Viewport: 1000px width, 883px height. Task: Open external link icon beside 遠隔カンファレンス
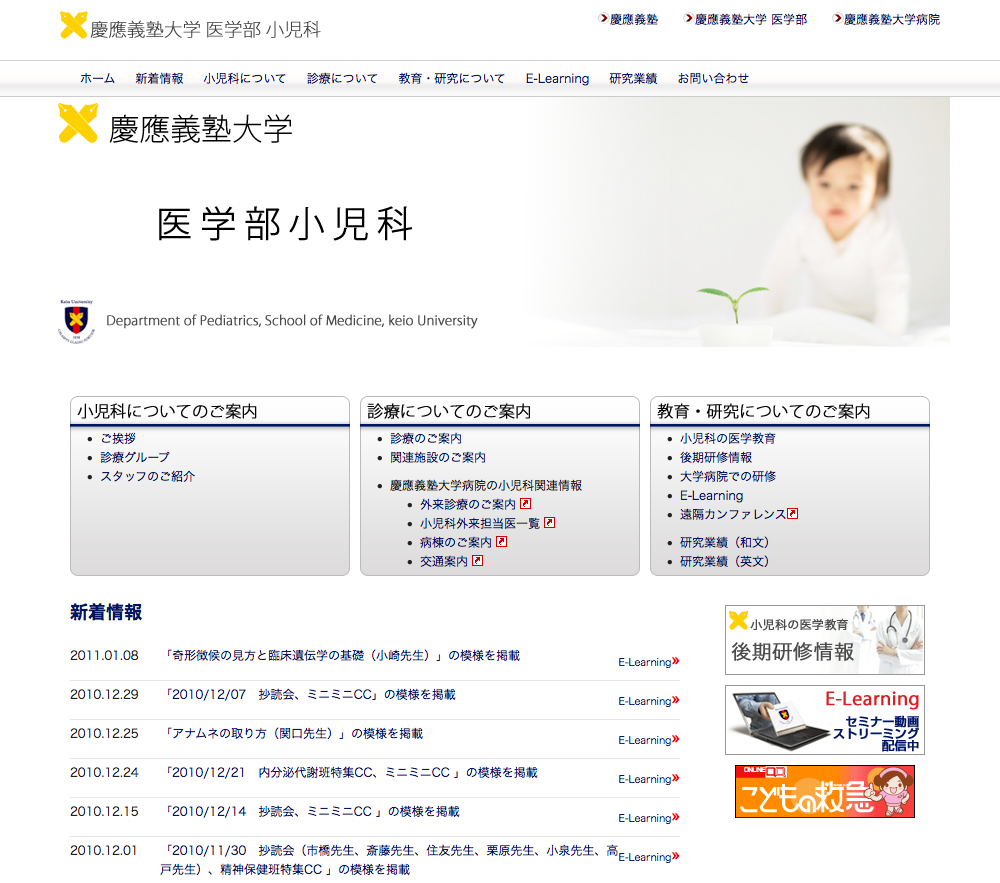point(793,514)
